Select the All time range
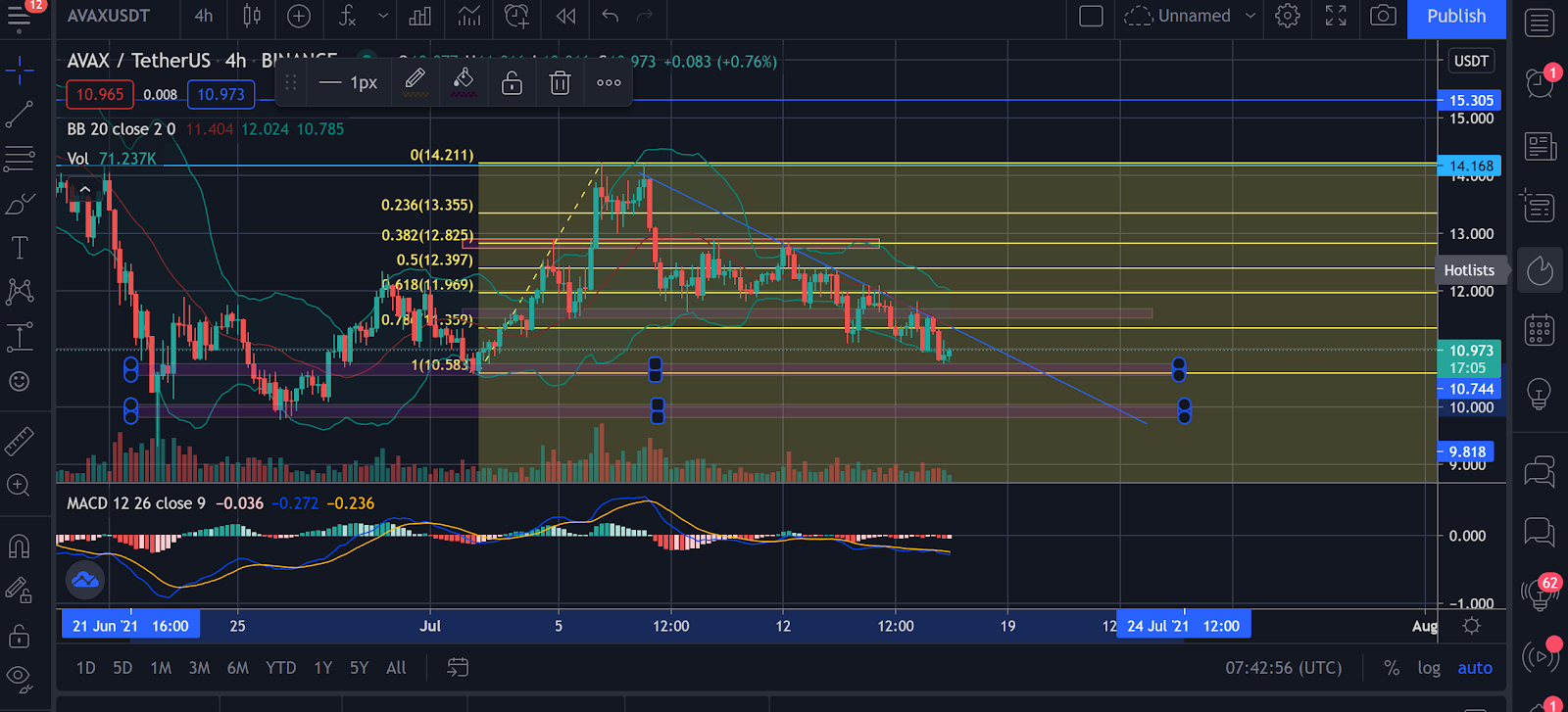The width and height of the screenshot is (1568, 712). [x=396, y=668]
